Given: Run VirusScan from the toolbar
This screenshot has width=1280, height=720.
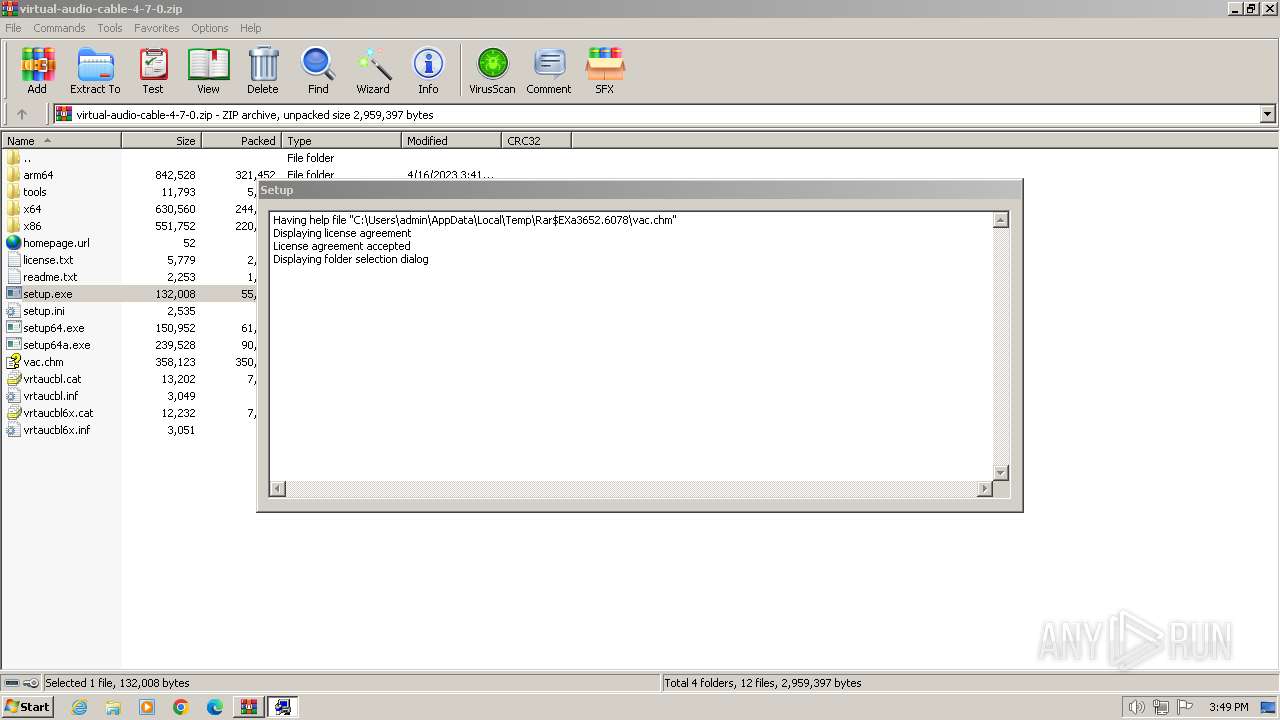Looking at the screenshot, I should coord(492,71).
